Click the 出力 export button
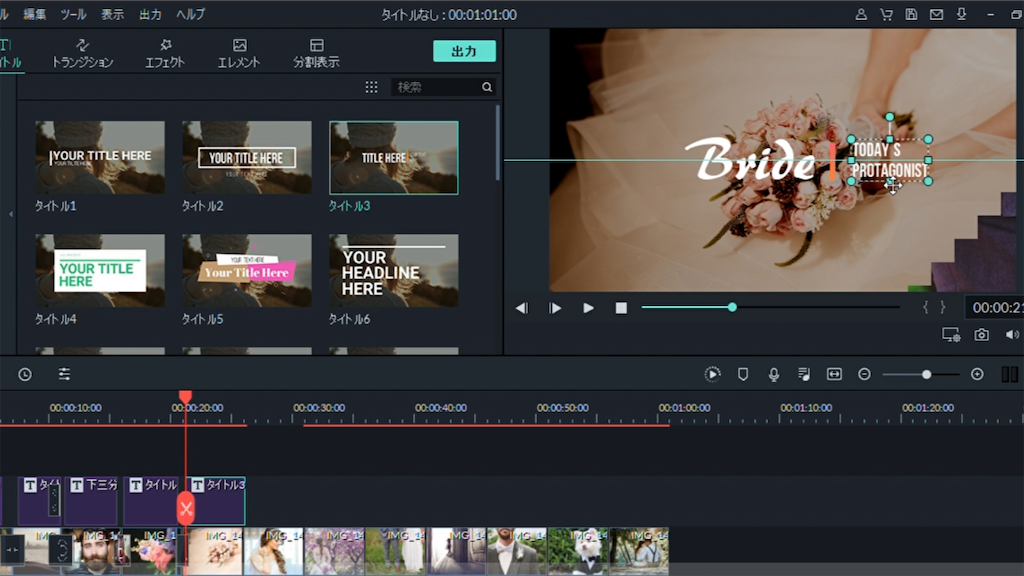Viewport: 1024px width, 576px height. pos(464,51)
